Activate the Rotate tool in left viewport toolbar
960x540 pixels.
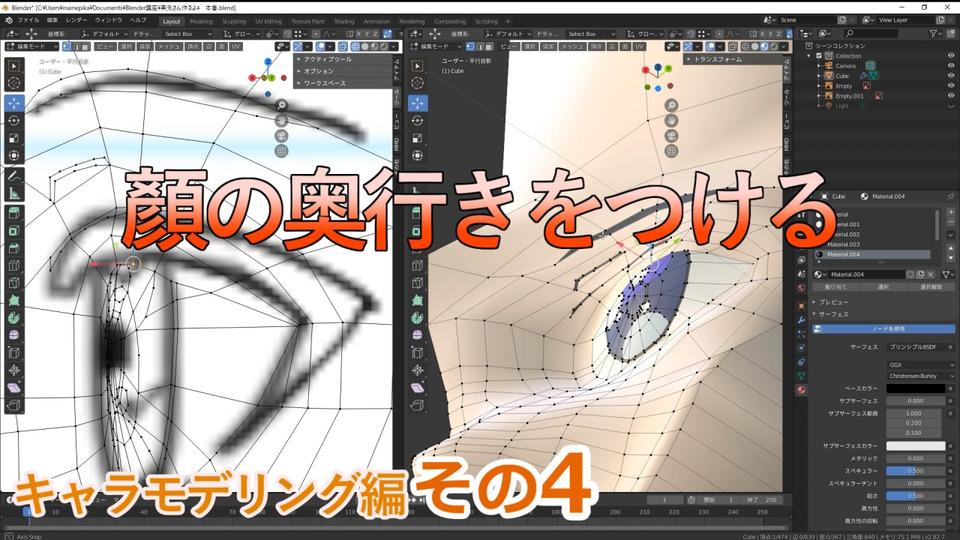pyautogui.click(x=14, y=121)
